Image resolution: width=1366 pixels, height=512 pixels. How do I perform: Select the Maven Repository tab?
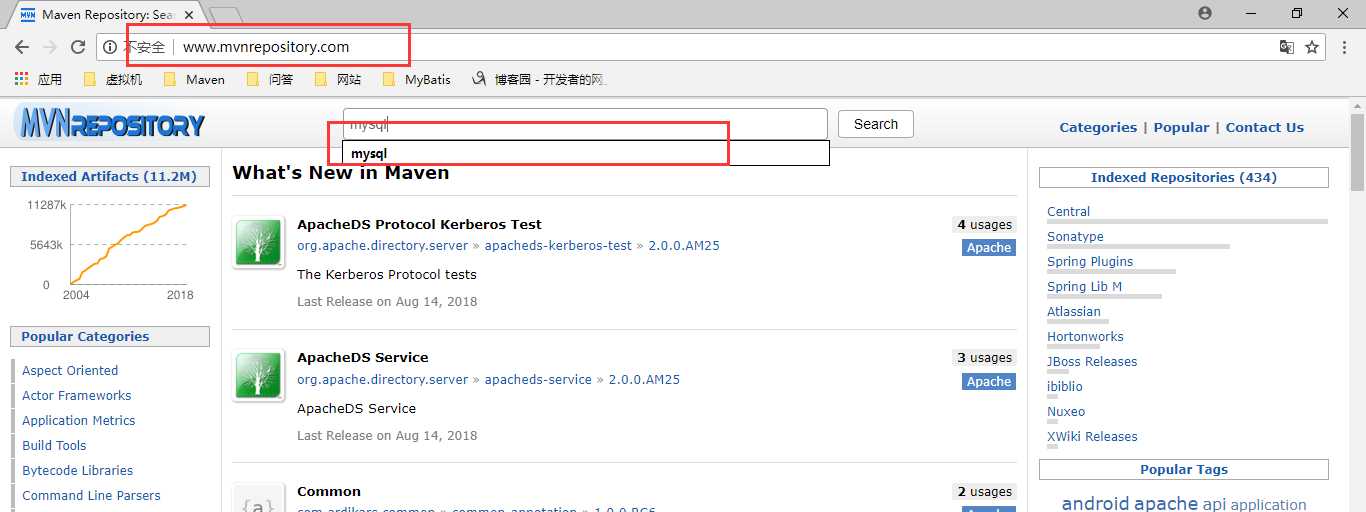106,15
